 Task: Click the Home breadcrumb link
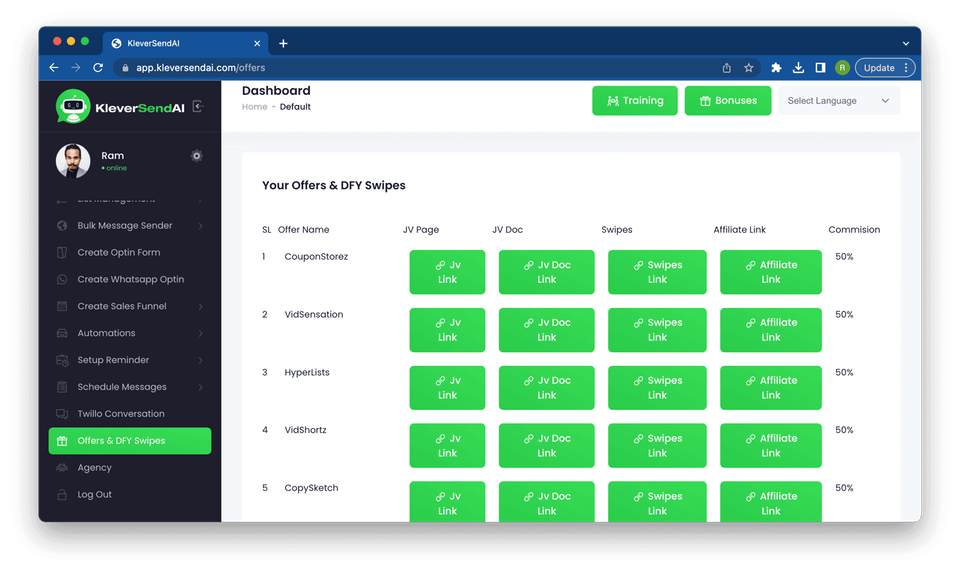coord(255,107)
